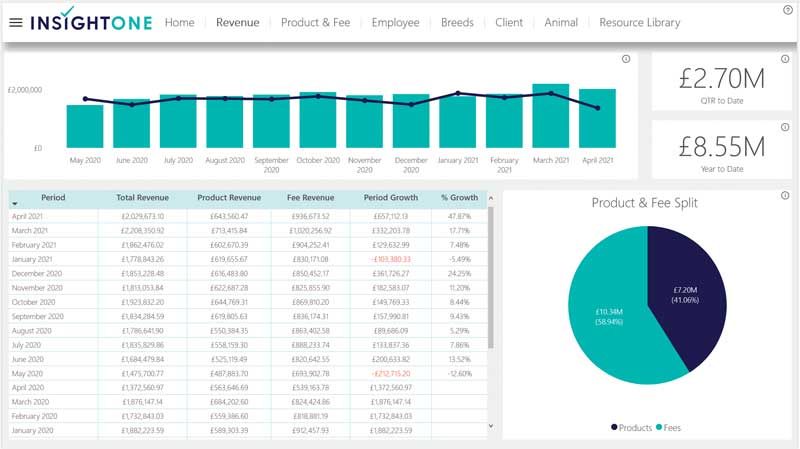Click Products legend color marker

tap(614, 427)
